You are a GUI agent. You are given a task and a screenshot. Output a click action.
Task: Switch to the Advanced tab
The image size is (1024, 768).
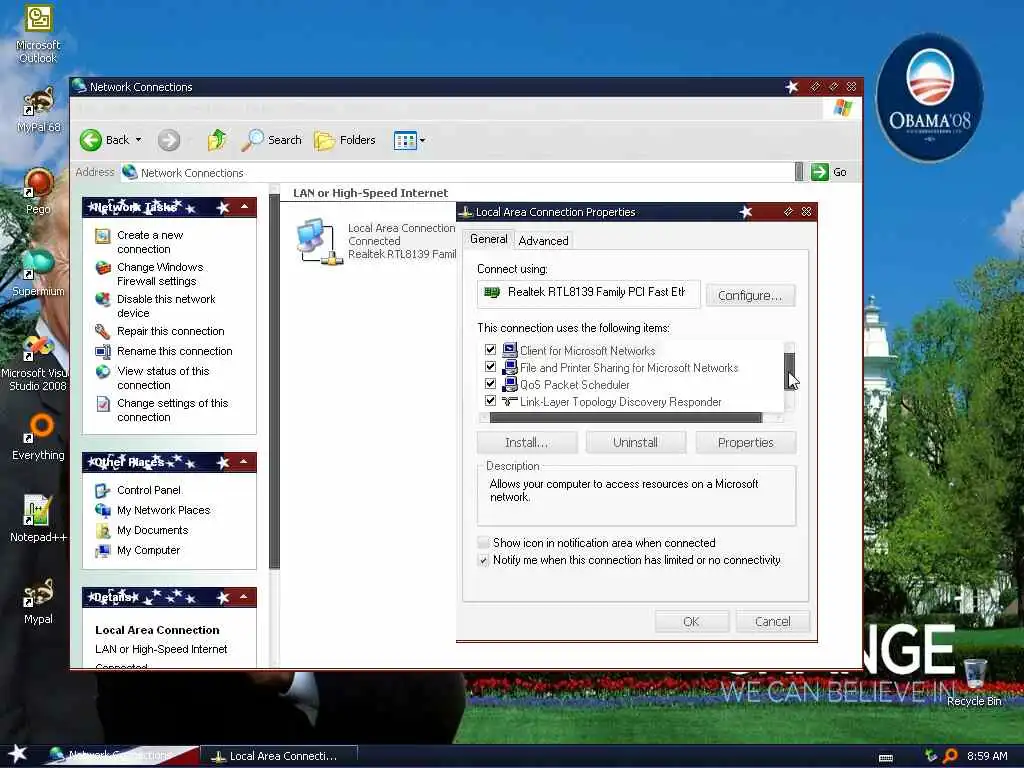pyautogui.click(x=543, y=240)
